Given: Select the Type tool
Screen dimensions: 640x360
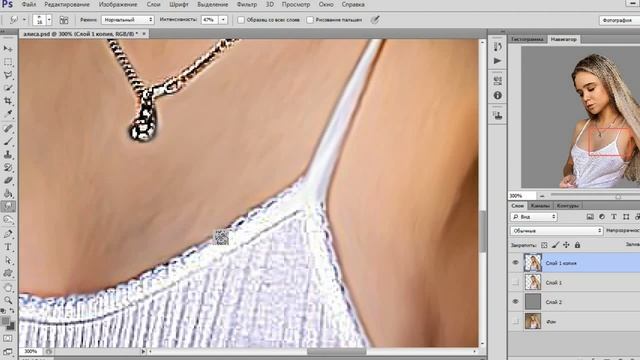Looking at the screenshot, I should 8,247.
